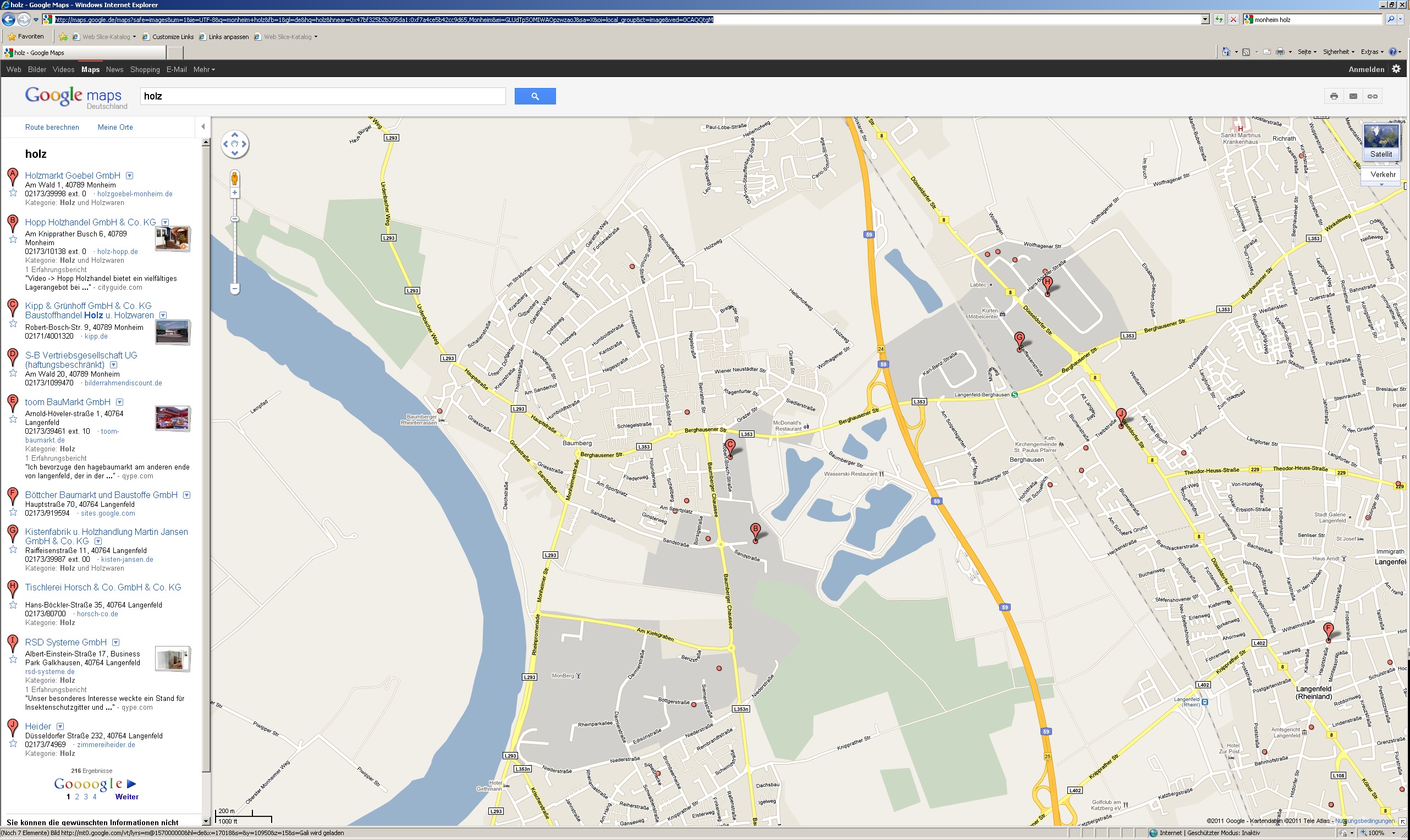The image size is (1410, 840).
Task: Star the Kipp & Grünhoff result
Action: tap(13, 324)
